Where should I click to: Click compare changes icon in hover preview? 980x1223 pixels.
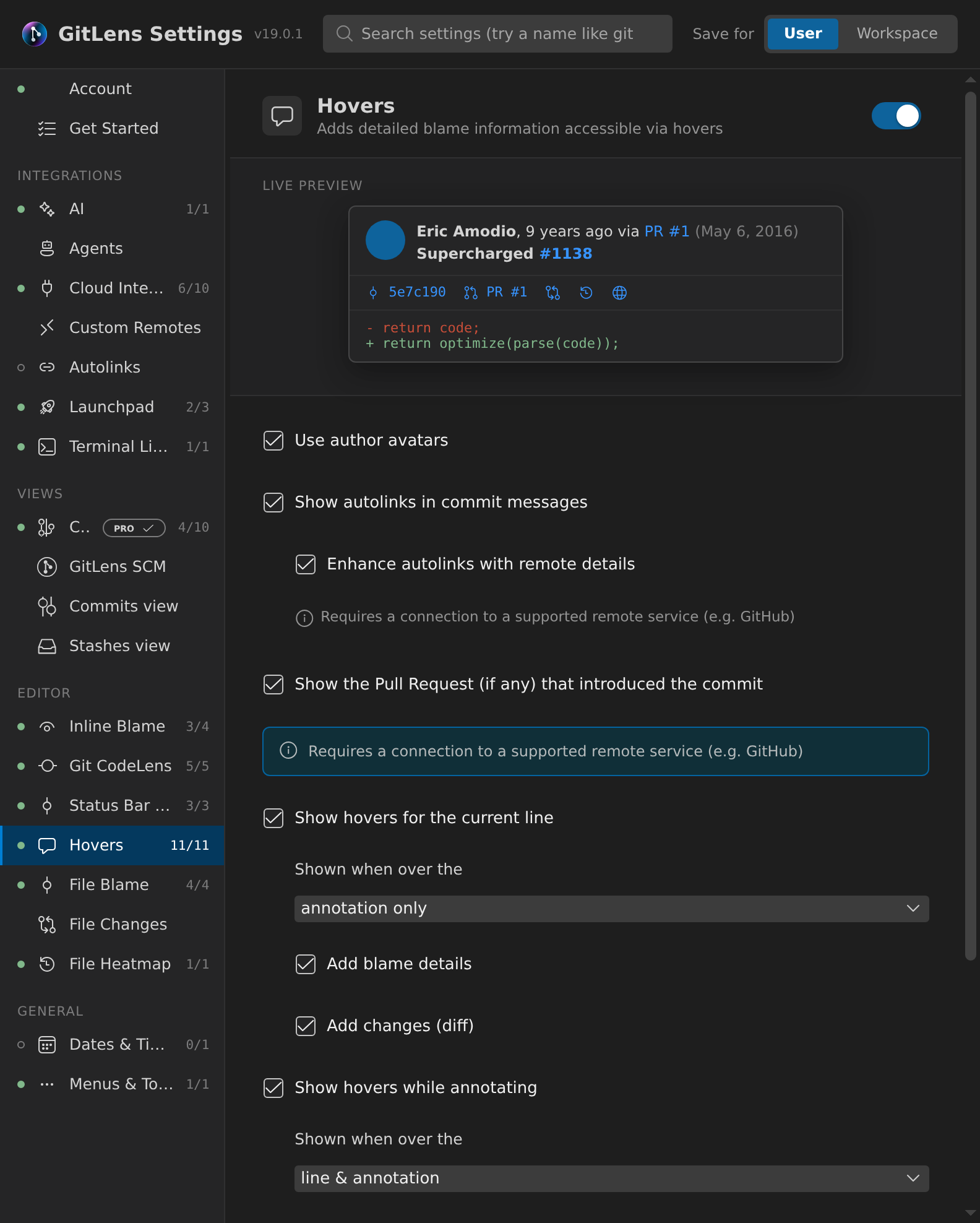click(552, 293)
